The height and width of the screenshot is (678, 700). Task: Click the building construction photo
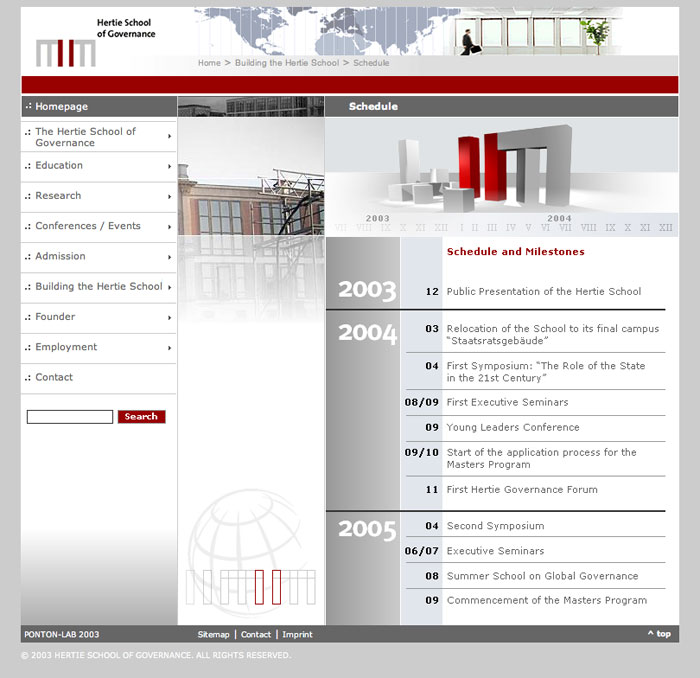point(251,176)
